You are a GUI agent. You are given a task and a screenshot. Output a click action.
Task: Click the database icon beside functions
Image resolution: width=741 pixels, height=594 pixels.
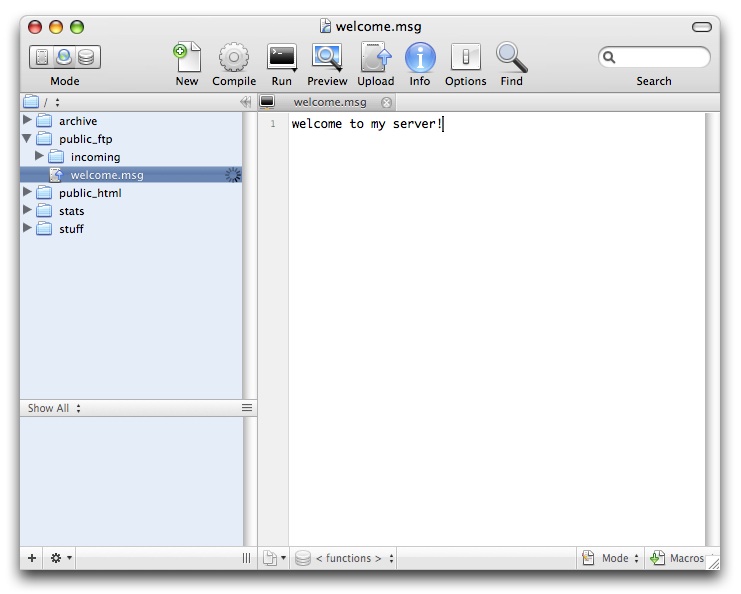(302, 558)
